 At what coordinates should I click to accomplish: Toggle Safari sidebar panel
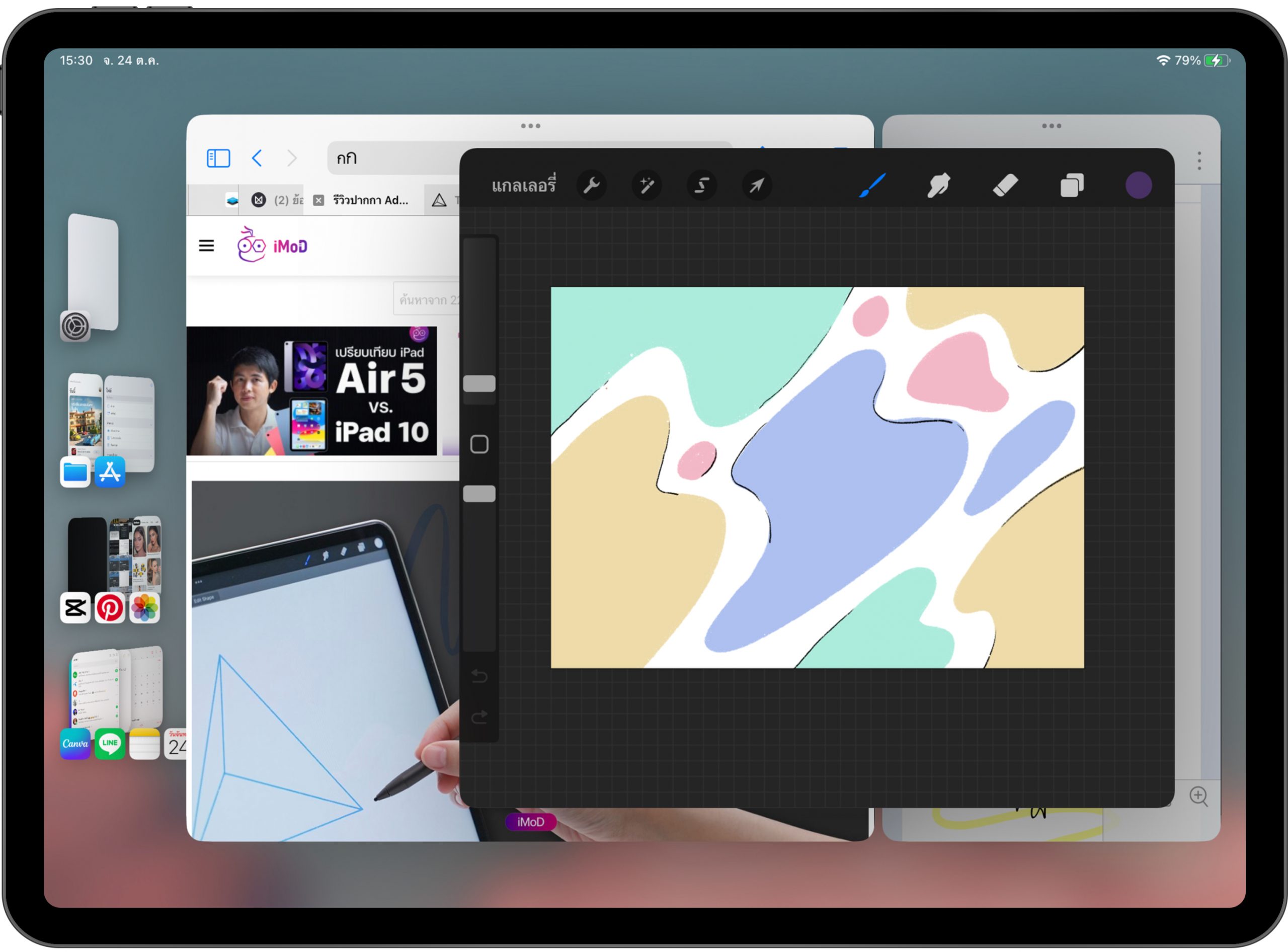click(218, 158)
